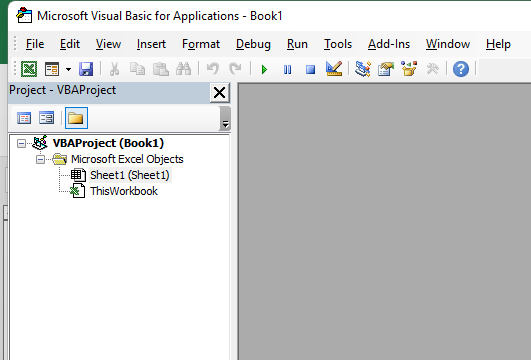Open Object Browser toolbar icon
The width and height of the screenshot is (531, 360).
tap(409, 69)
